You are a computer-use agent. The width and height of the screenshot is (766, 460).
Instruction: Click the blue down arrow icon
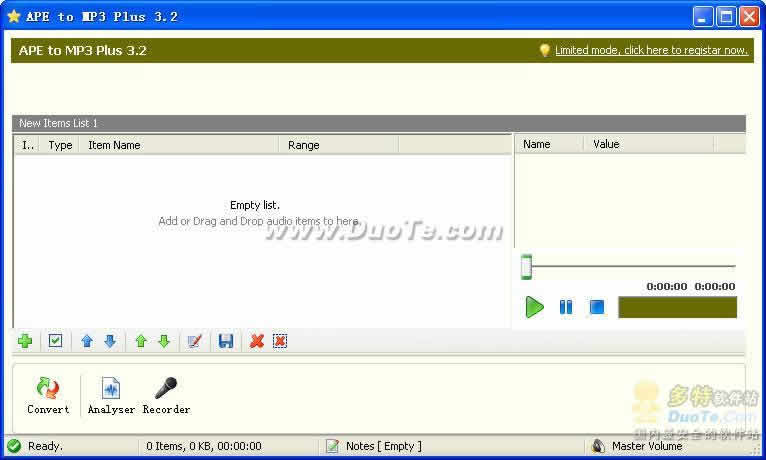coord(110,341)
